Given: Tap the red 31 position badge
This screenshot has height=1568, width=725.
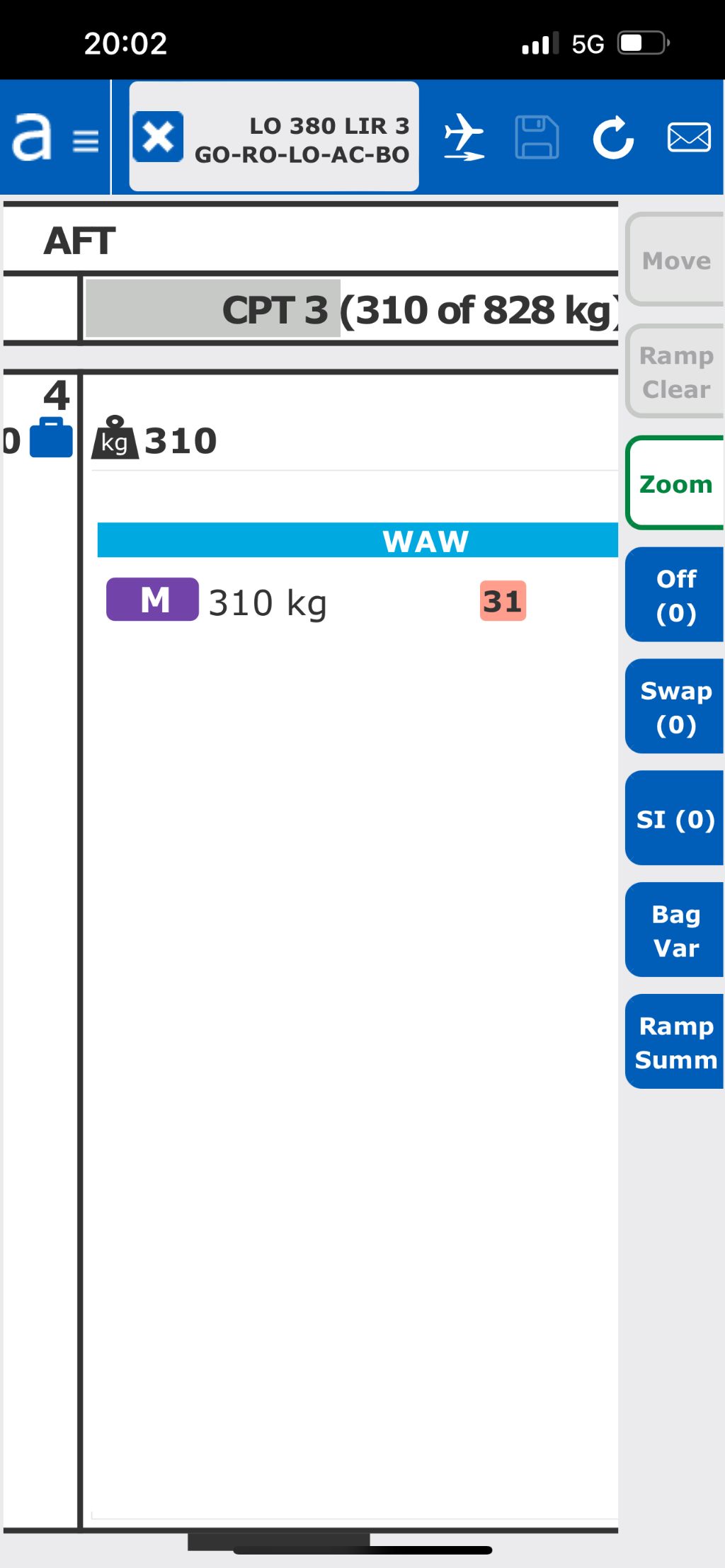Looking at the screenshot, I should 503,601.
